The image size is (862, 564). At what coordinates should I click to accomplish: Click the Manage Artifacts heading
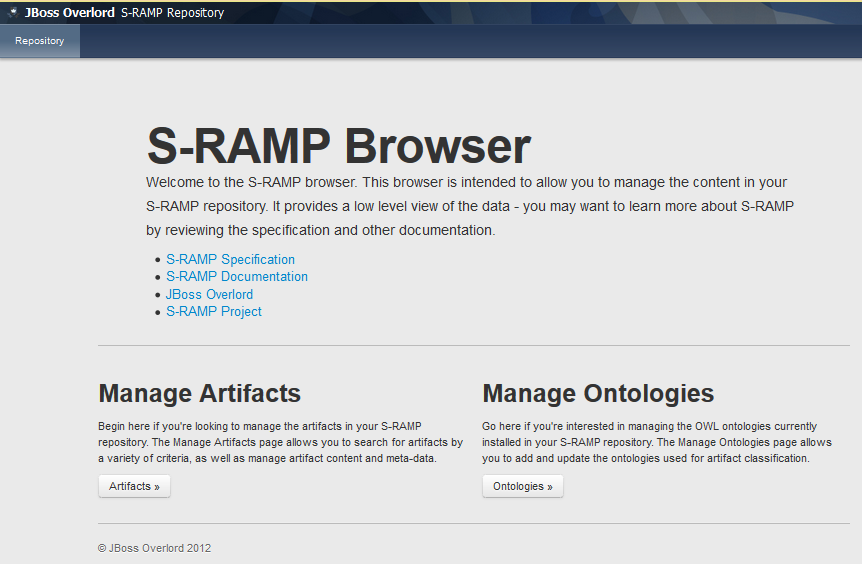tap(199, 393)
